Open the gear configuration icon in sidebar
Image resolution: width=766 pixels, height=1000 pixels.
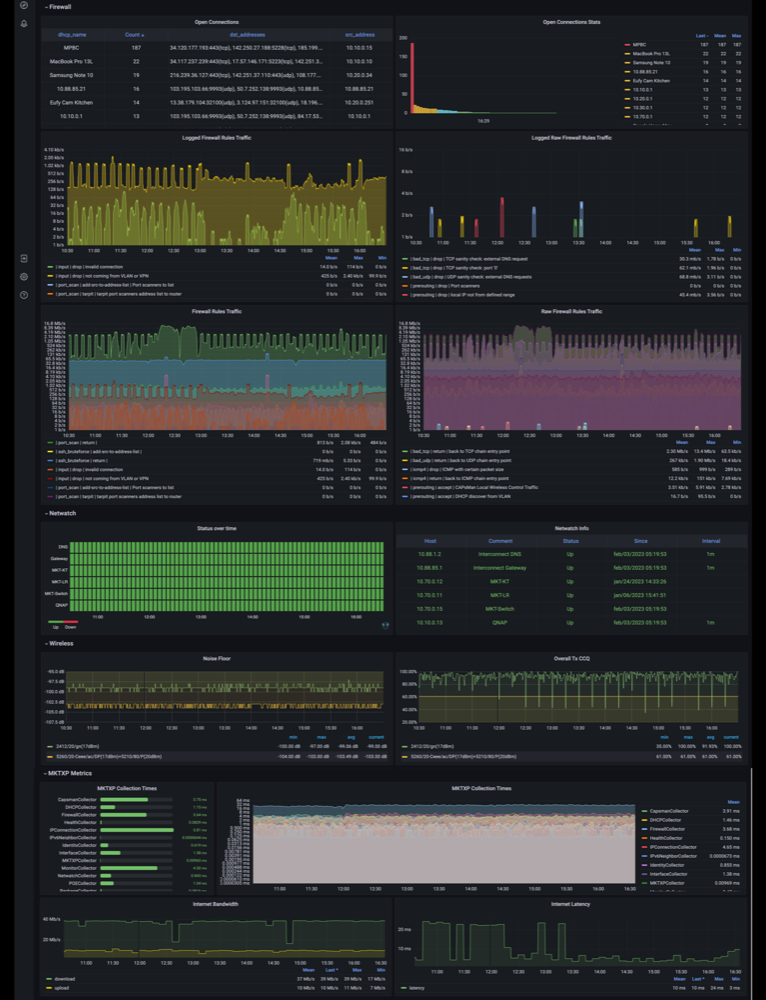point(24,277)
